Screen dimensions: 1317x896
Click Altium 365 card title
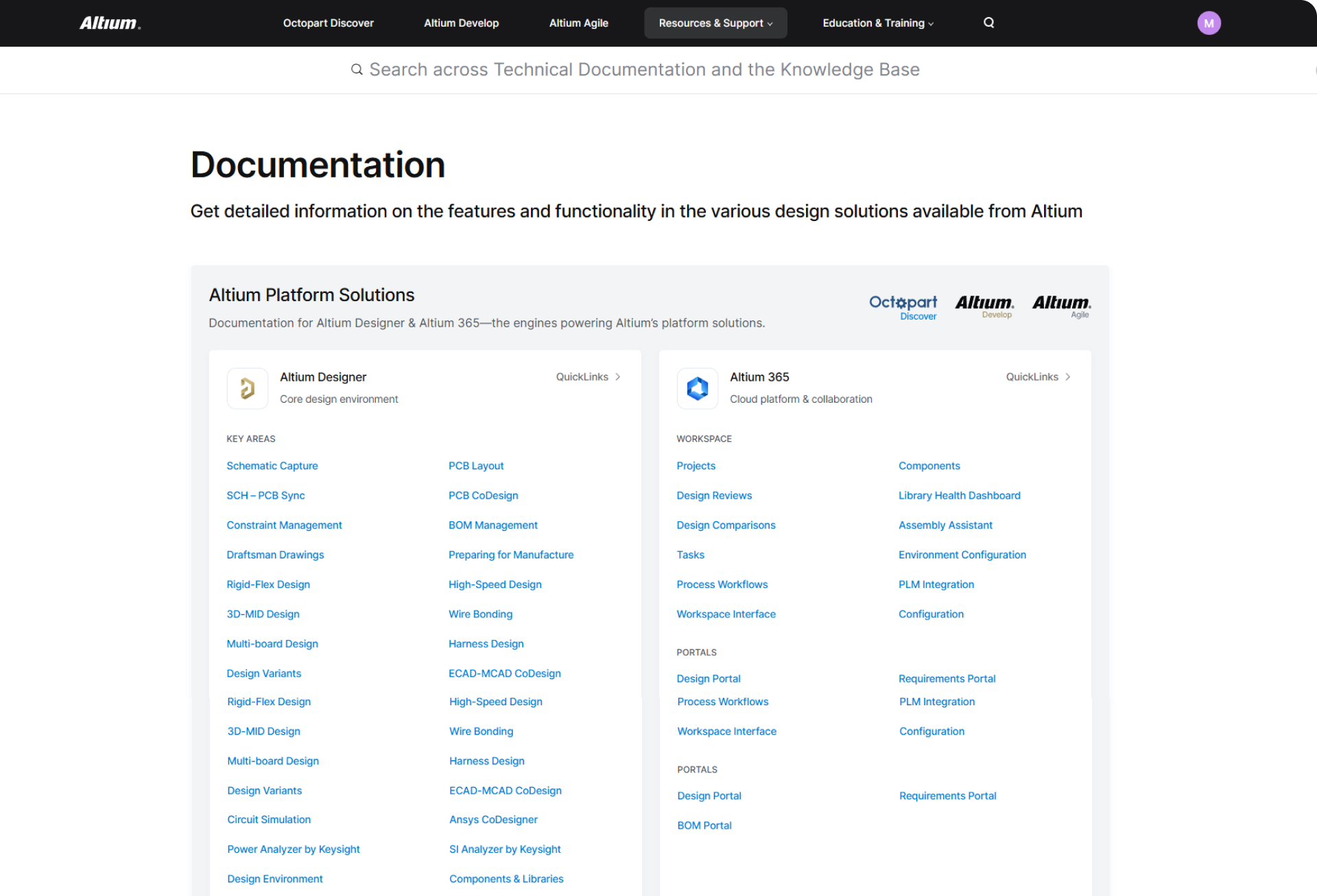759,377
